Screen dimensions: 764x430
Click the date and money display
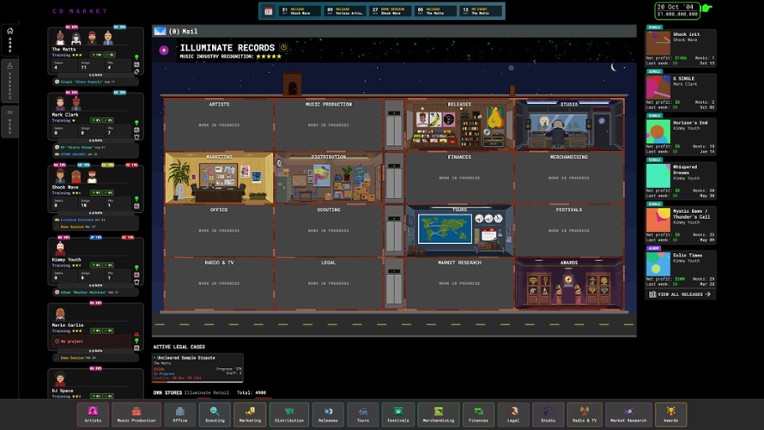[677, 11]
